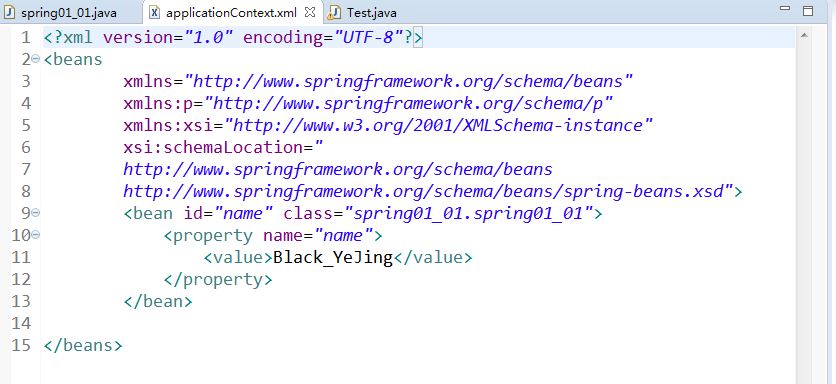Viewport: 836px width, 384px height.
Task: Click the schema/beans URL on line 7
Action: click(x=338, y=169)
